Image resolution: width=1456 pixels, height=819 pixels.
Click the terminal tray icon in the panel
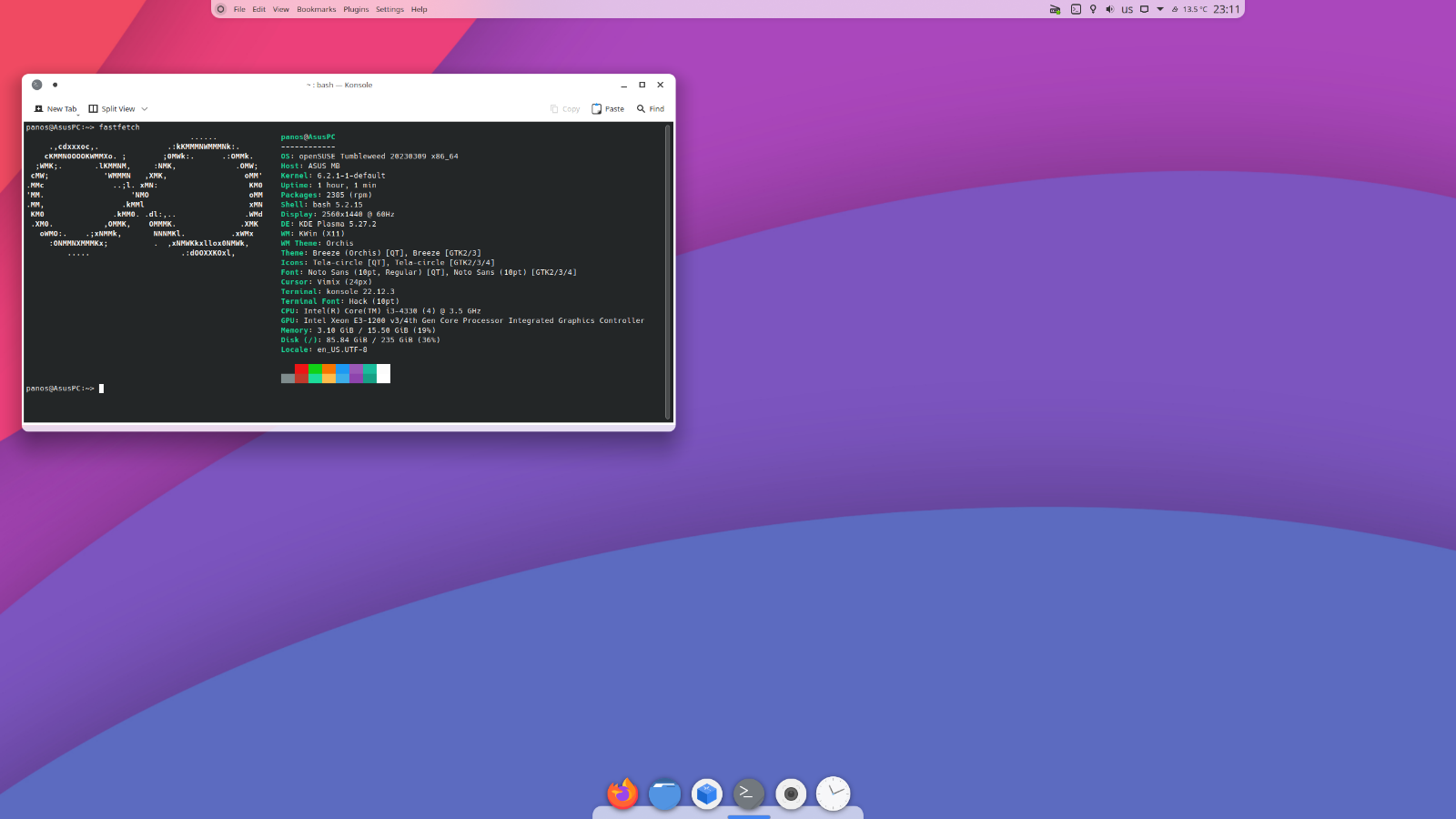click(x=1076, y=9)
